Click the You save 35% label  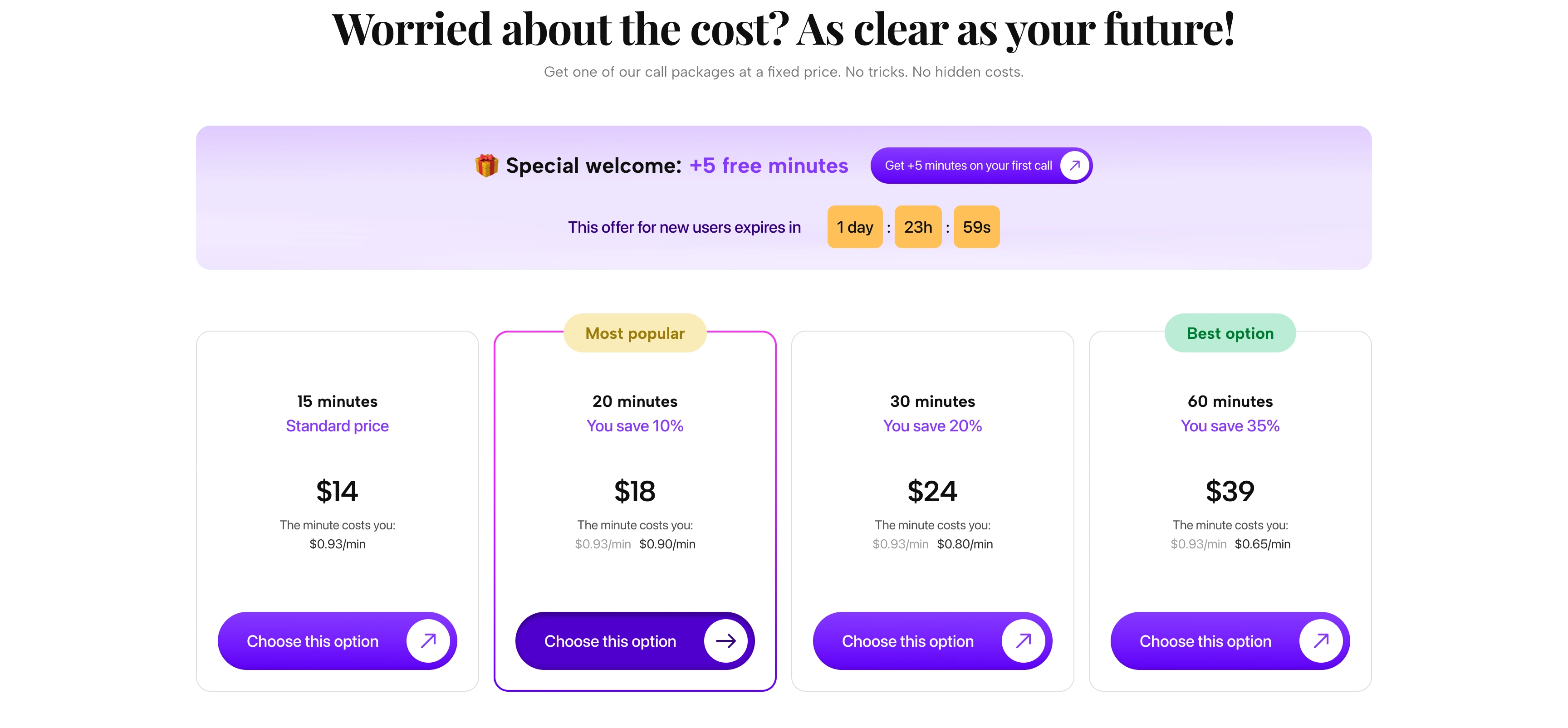pos(1230,425)
